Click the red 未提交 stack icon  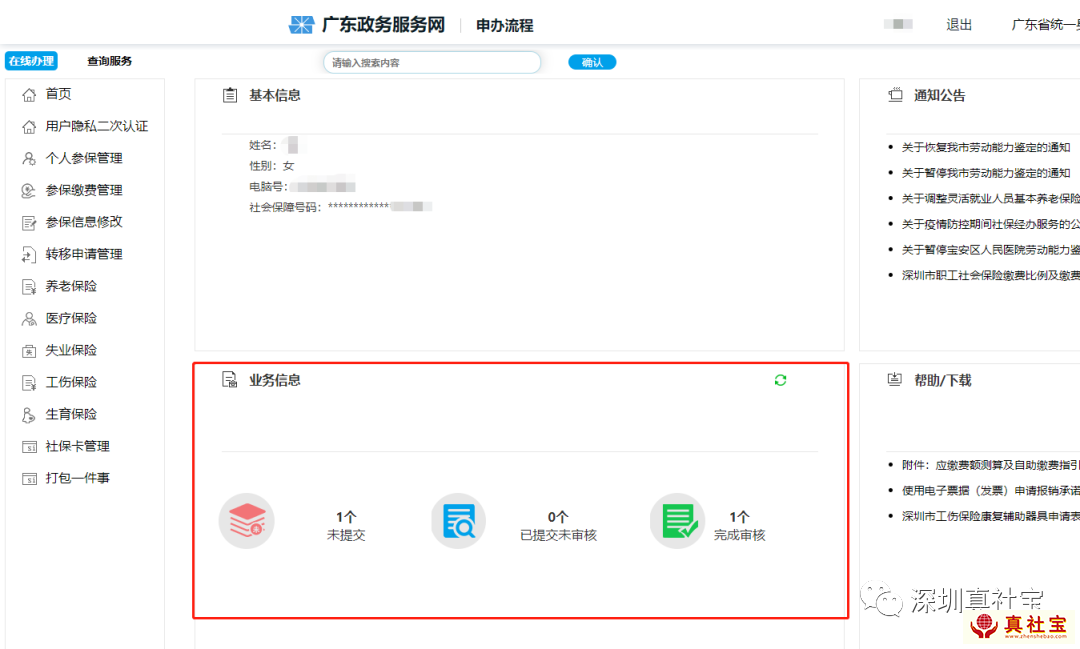[246, 521]
